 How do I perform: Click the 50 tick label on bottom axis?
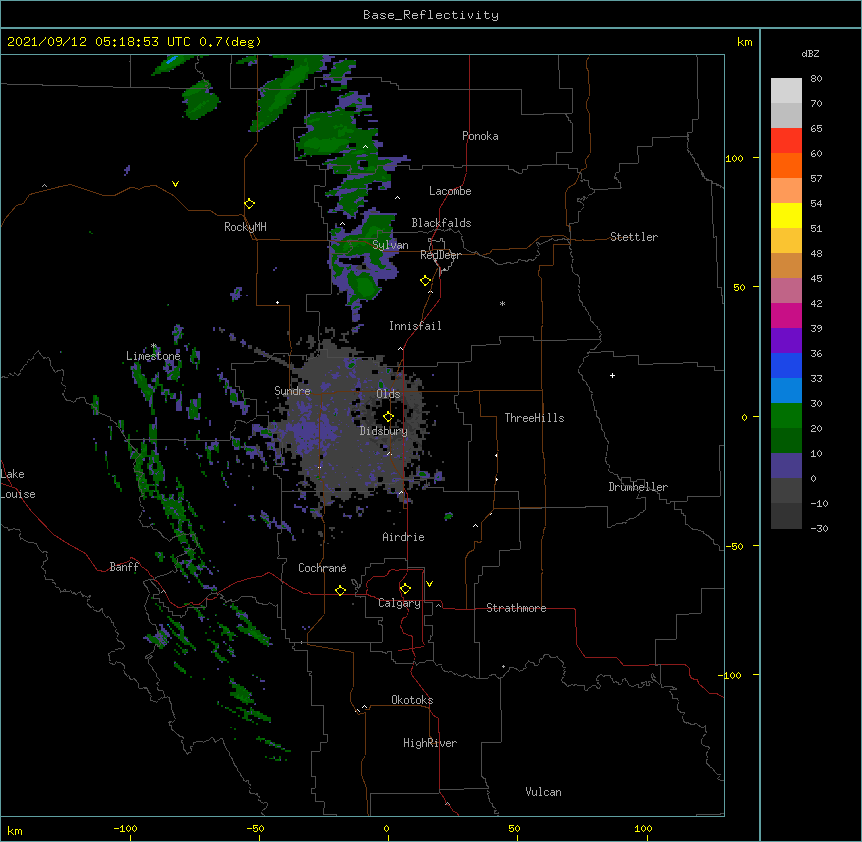514,828
